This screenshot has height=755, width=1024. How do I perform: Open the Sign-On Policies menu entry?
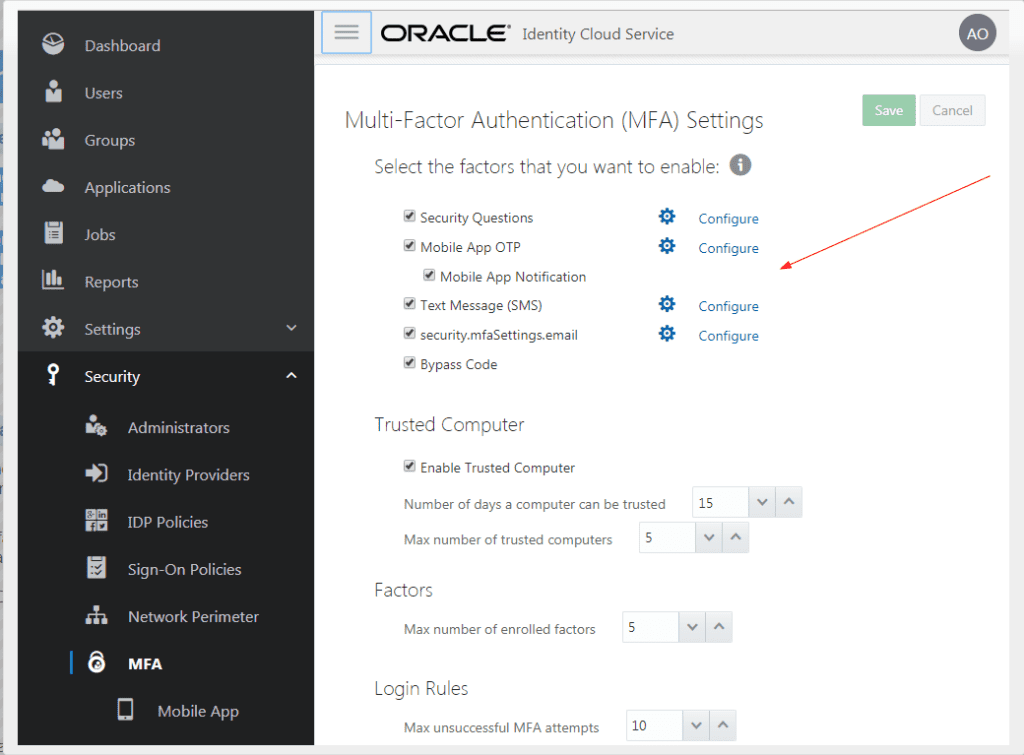pyautogui.click(x=184, y=569)
